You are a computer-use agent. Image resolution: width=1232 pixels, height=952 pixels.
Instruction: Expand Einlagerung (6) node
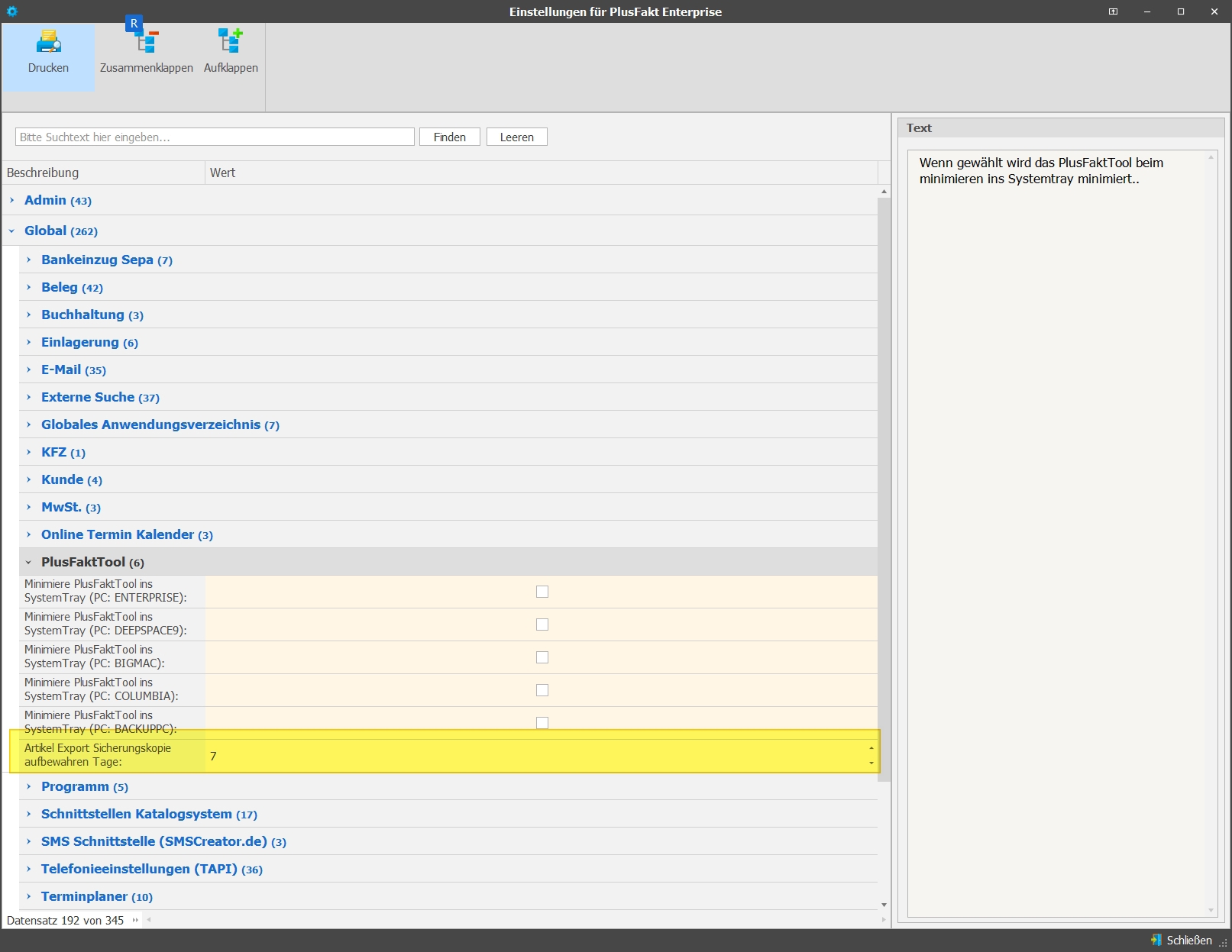28,342
